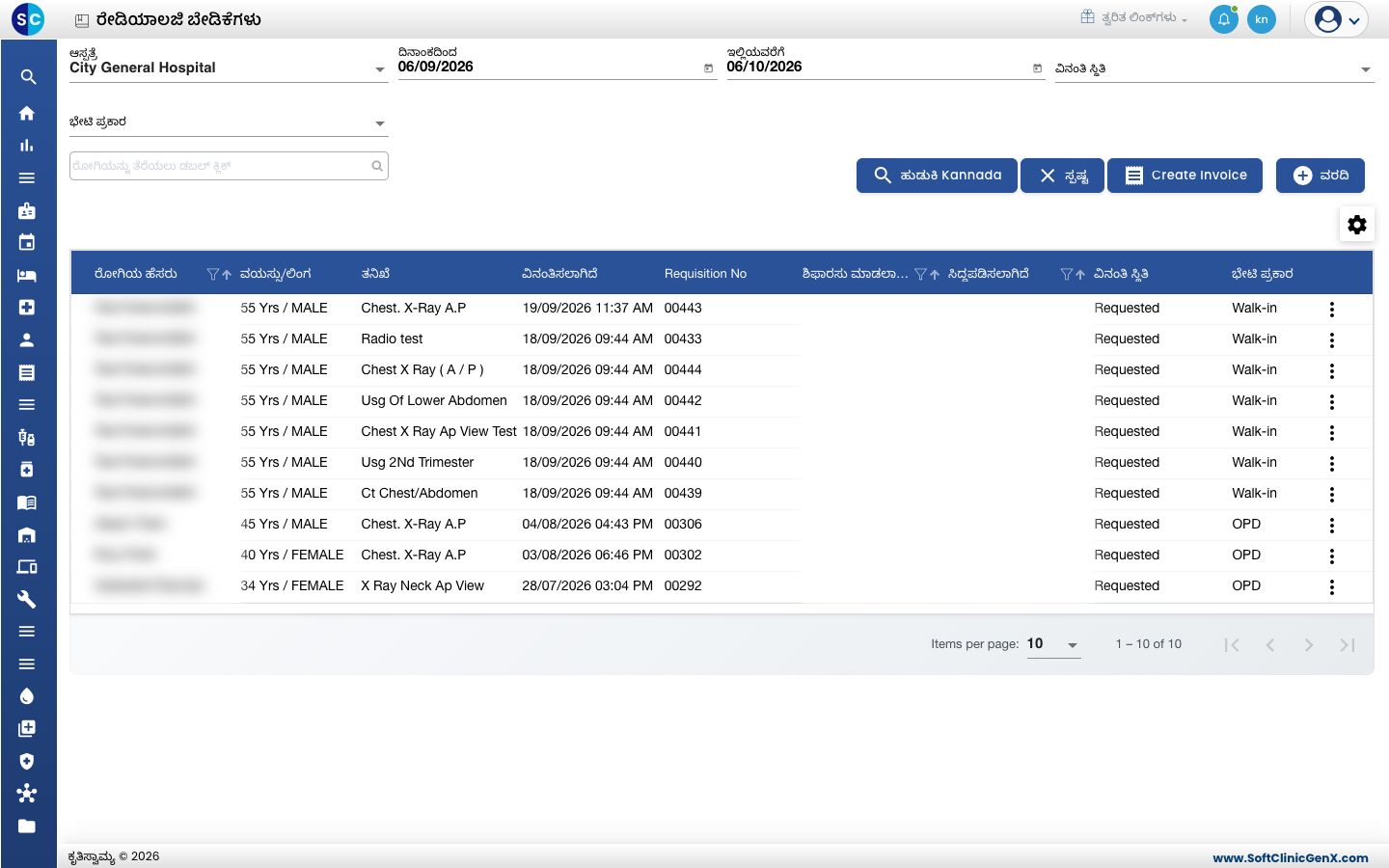
Task: Open the wrench tools sidebar icon
Action: (27, 599)
